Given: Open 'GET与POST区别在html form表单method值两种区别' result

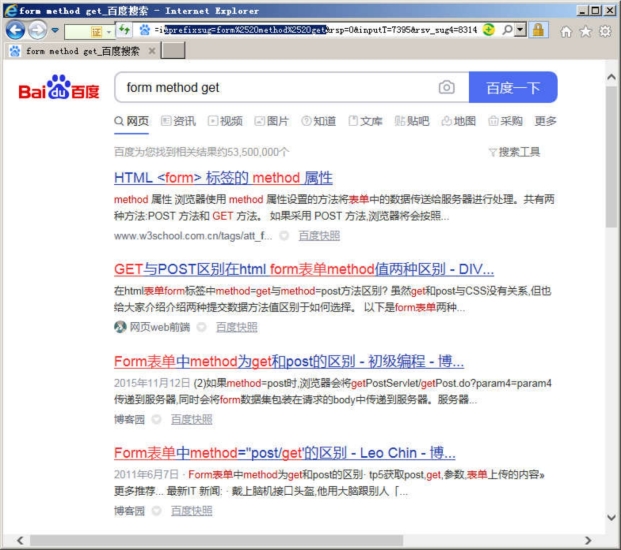Looking at the screenshot, I should tap(304, 270).
